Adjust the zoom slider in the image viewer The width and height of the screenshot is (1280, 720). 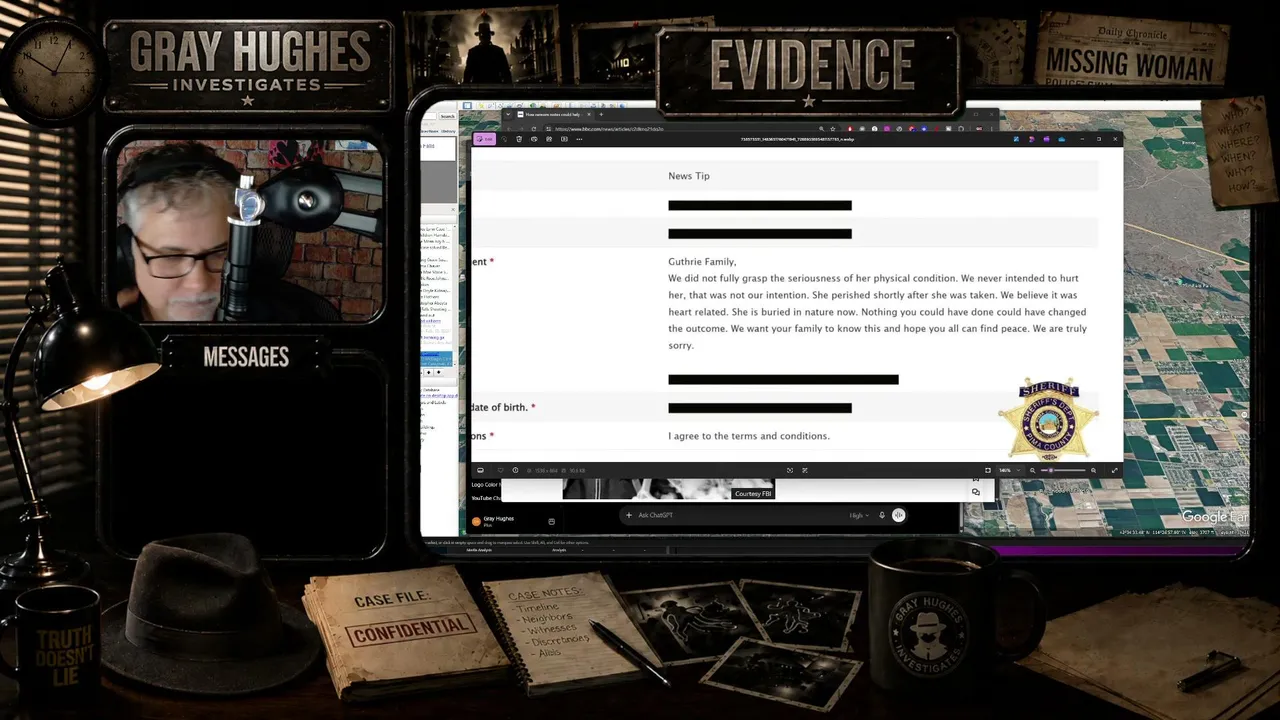pos(1063,470)
